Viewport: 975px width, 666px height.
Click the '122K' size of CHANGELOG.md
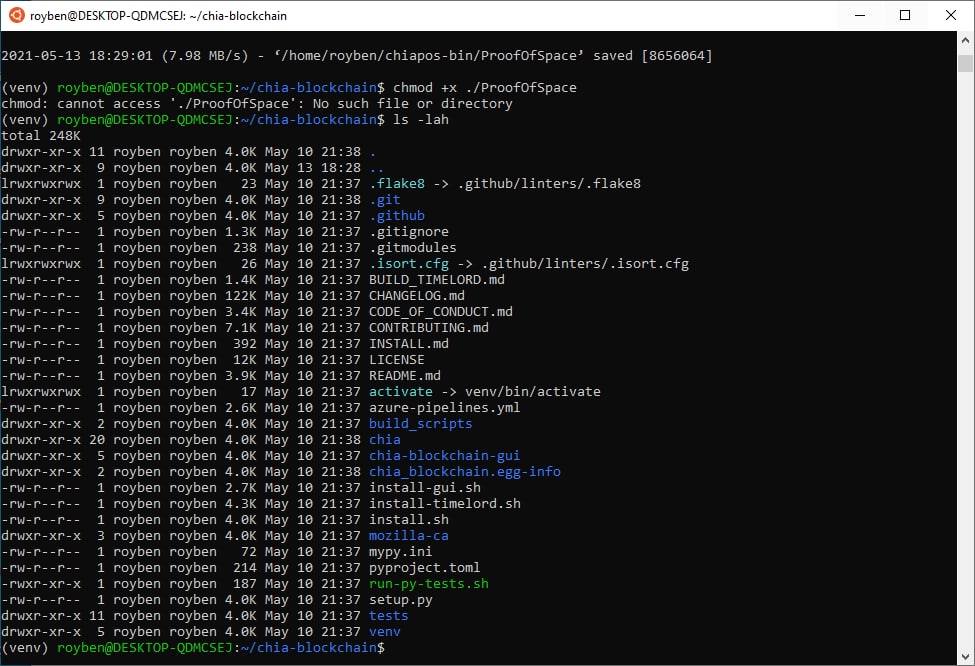pyautogui.click(x=241, y=295)
